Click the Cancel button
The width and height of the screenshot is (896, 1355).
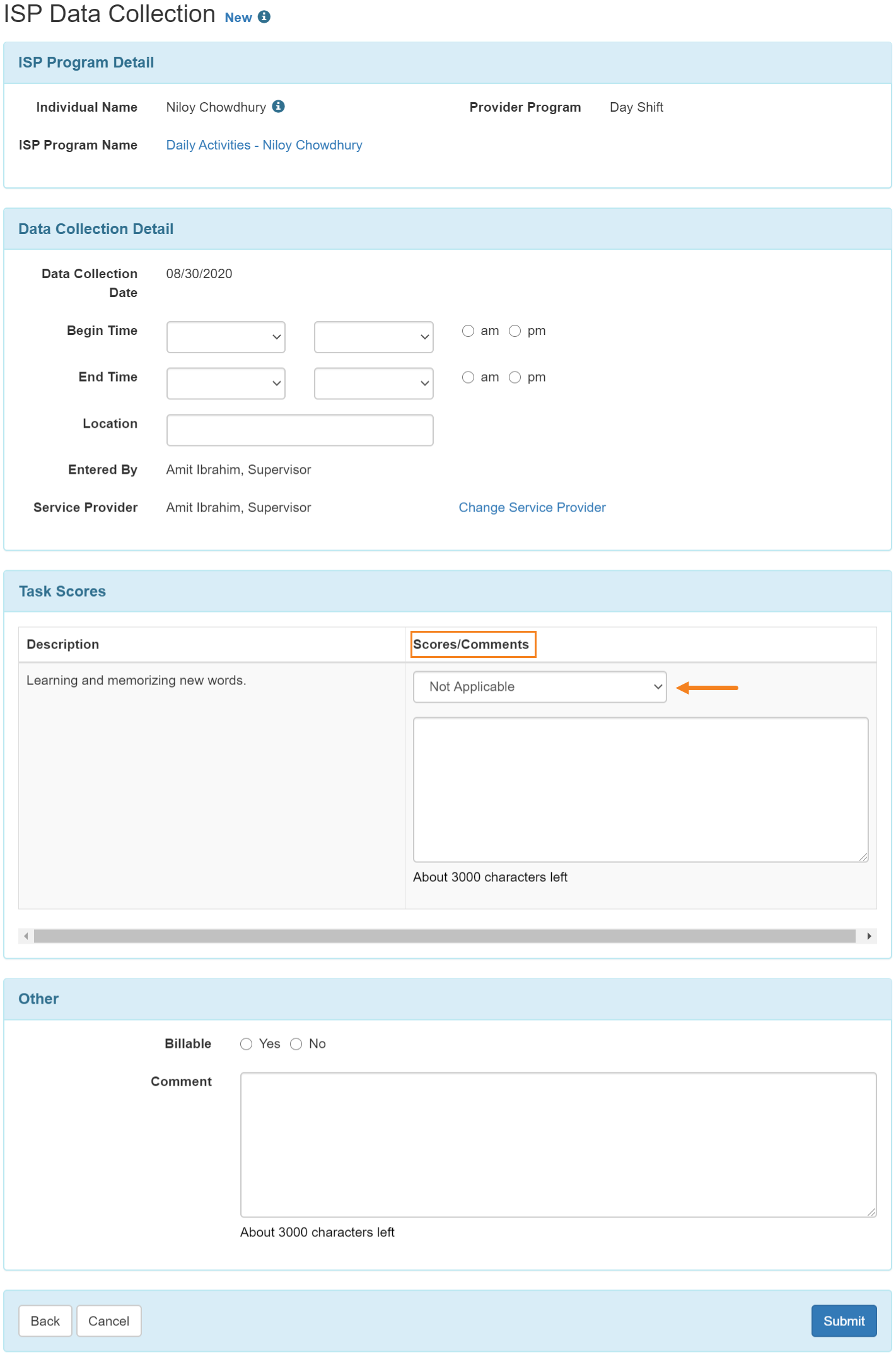click(108, 1321)
